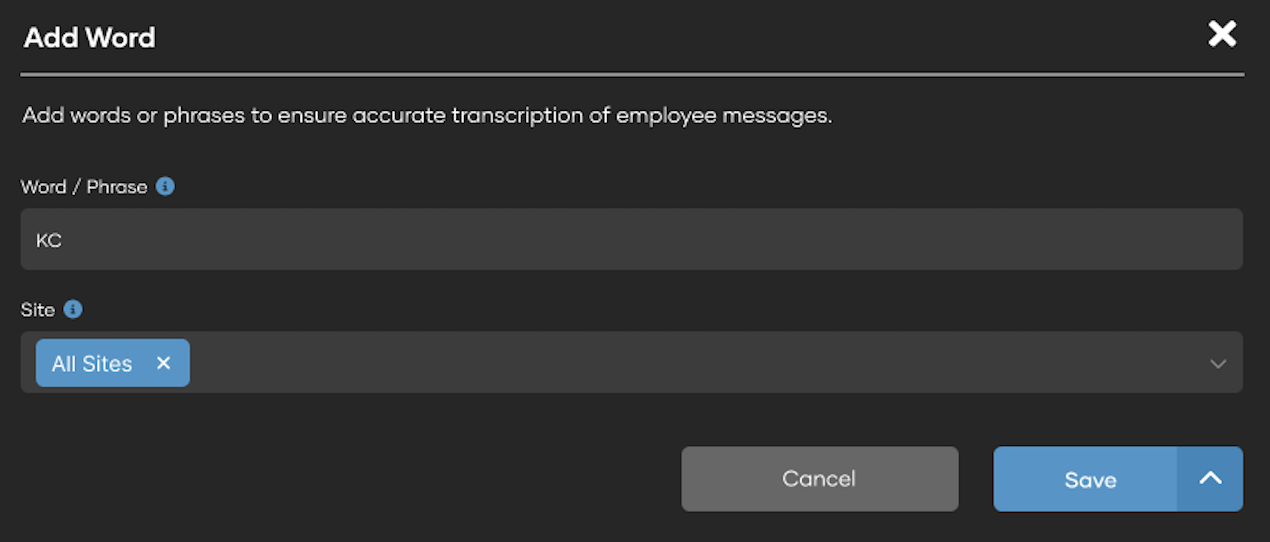Open the Site multi-select combo box

tap(631, 362)
